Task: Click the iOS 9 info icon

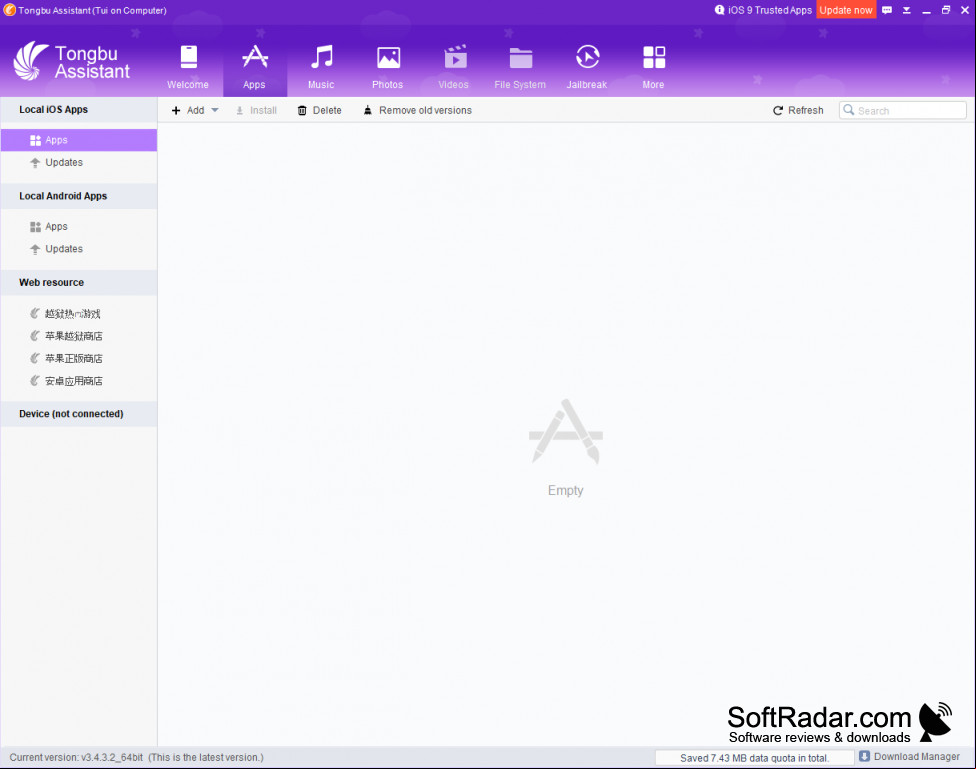Action: [720, 10]
